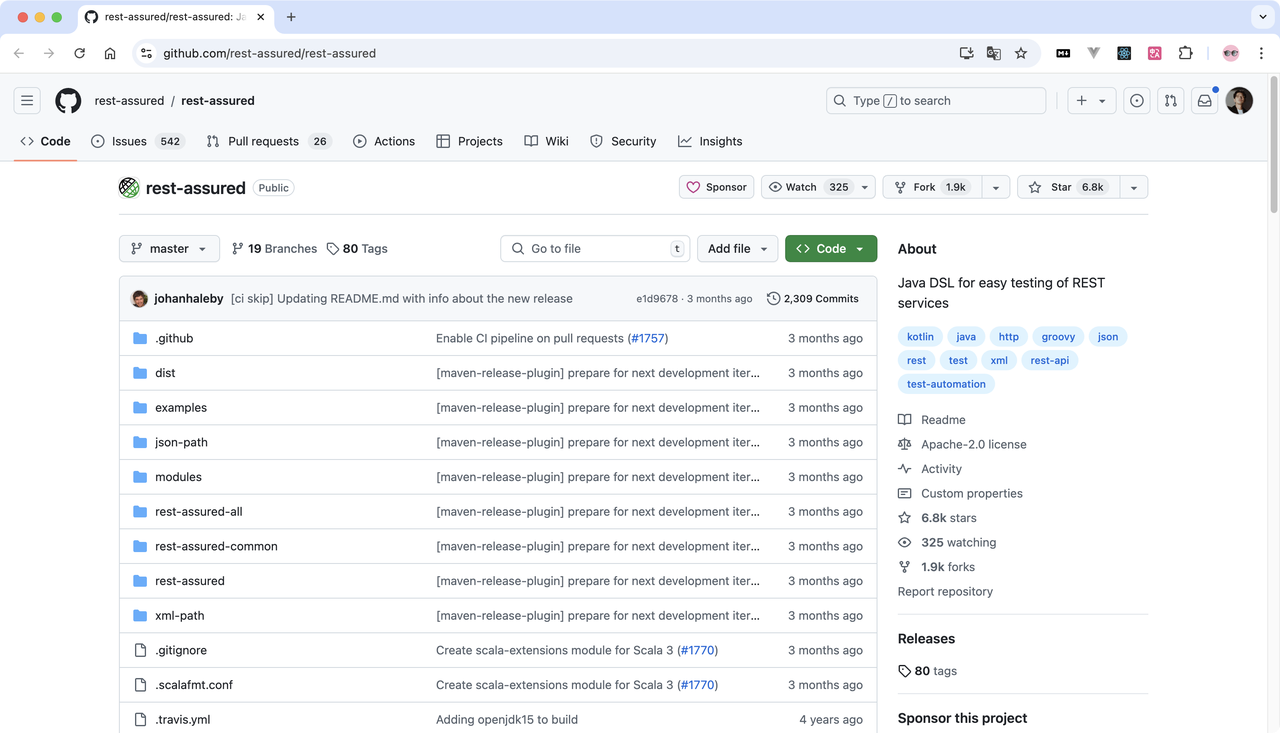Open the browser extensions puzzle icon
The image size is (1280, 733).
click(1186, 53)
